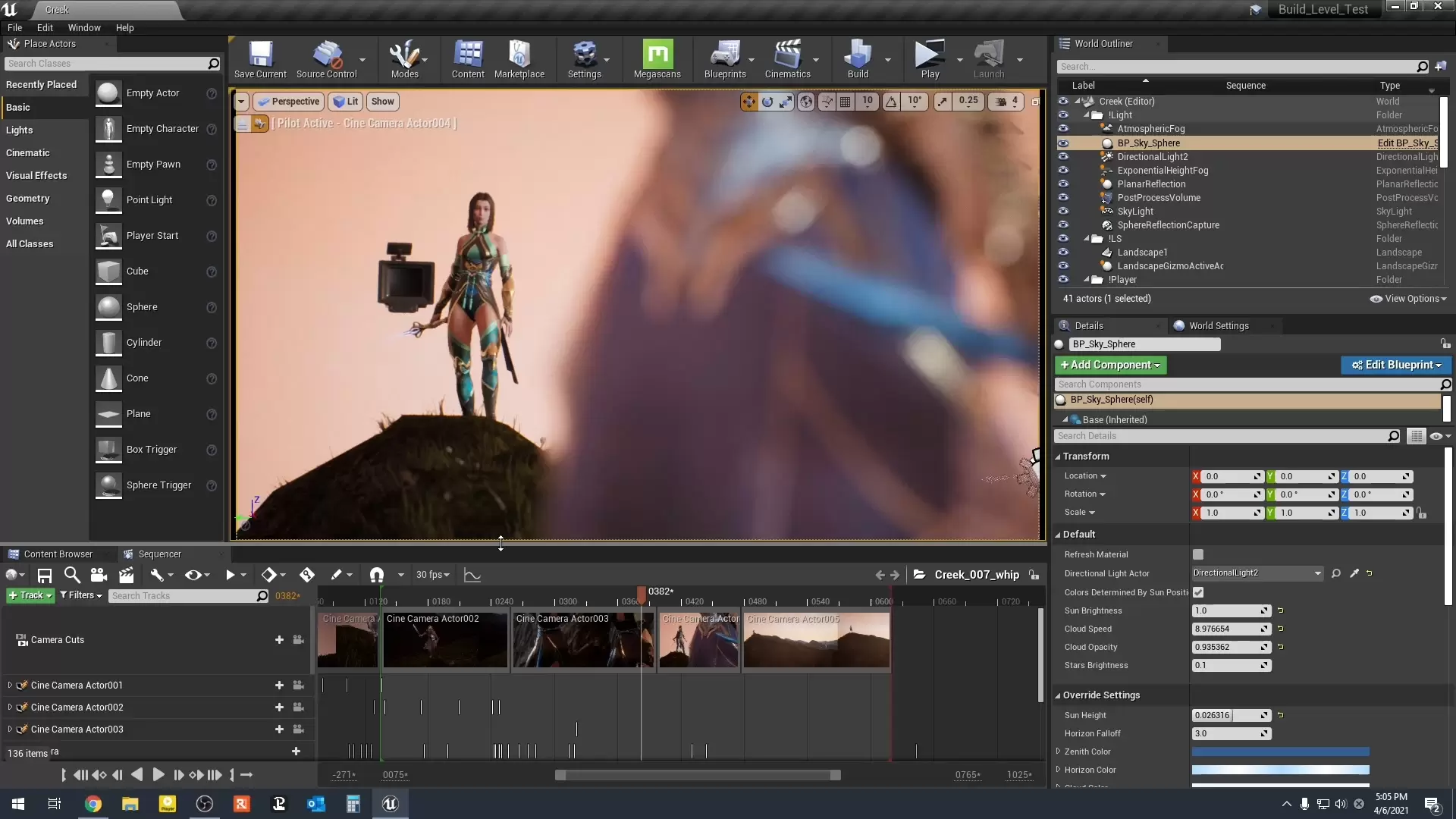This screenshot has width=1456, height=819.
Task: Click the sequencer search (magnifier) icon
Action: (x=72, y=576)
